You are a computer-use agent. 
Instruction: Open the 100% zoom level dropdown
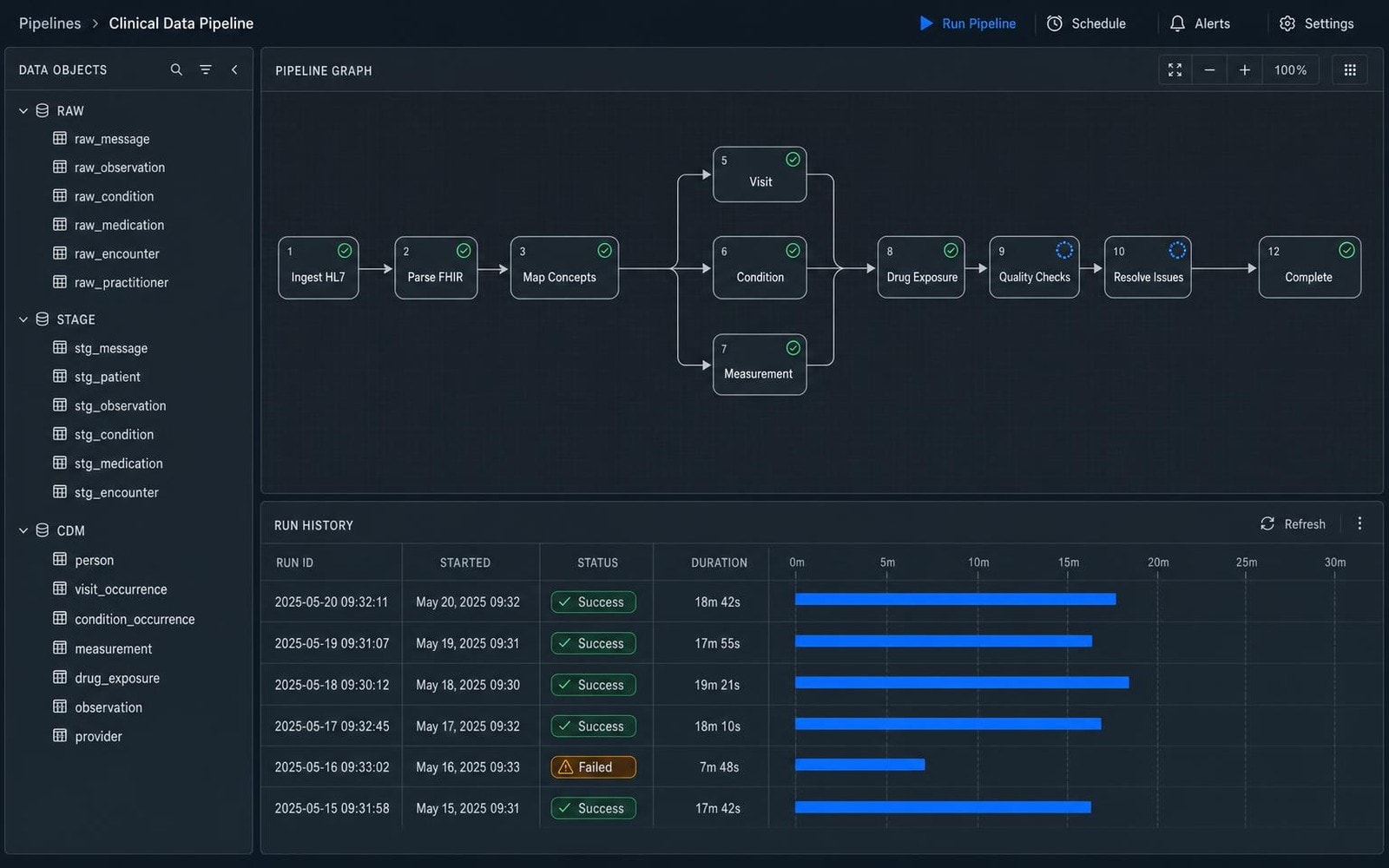(x=1290, y=70)
